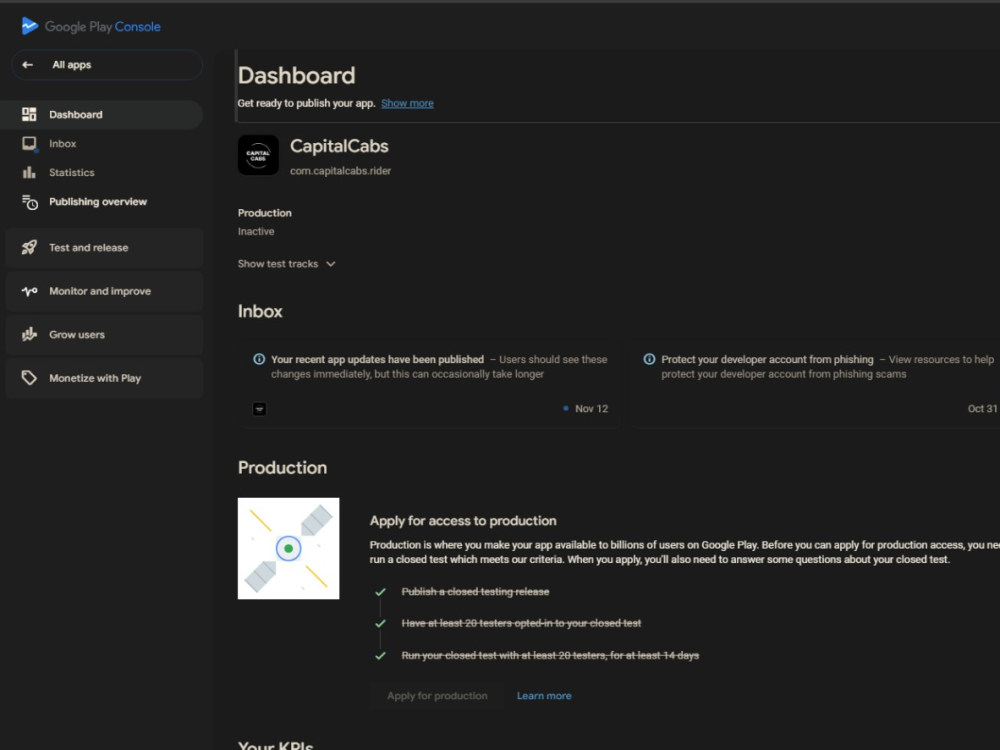Click the pulse icon for Monitor and improve
1000x750 pixels.
click(x=29, y=291)
